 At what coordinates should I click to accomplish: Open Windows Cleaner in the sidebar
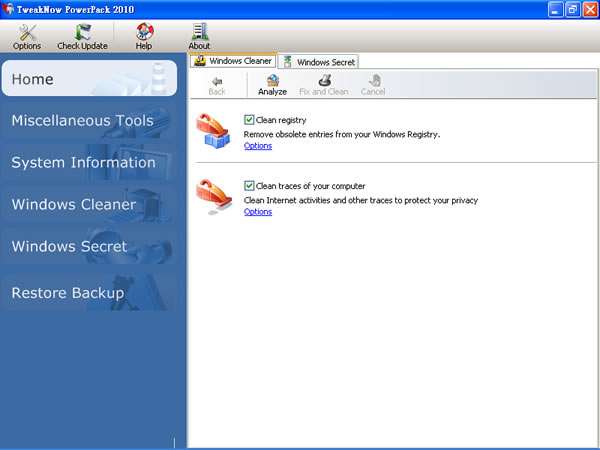click(x=89, y=204)
